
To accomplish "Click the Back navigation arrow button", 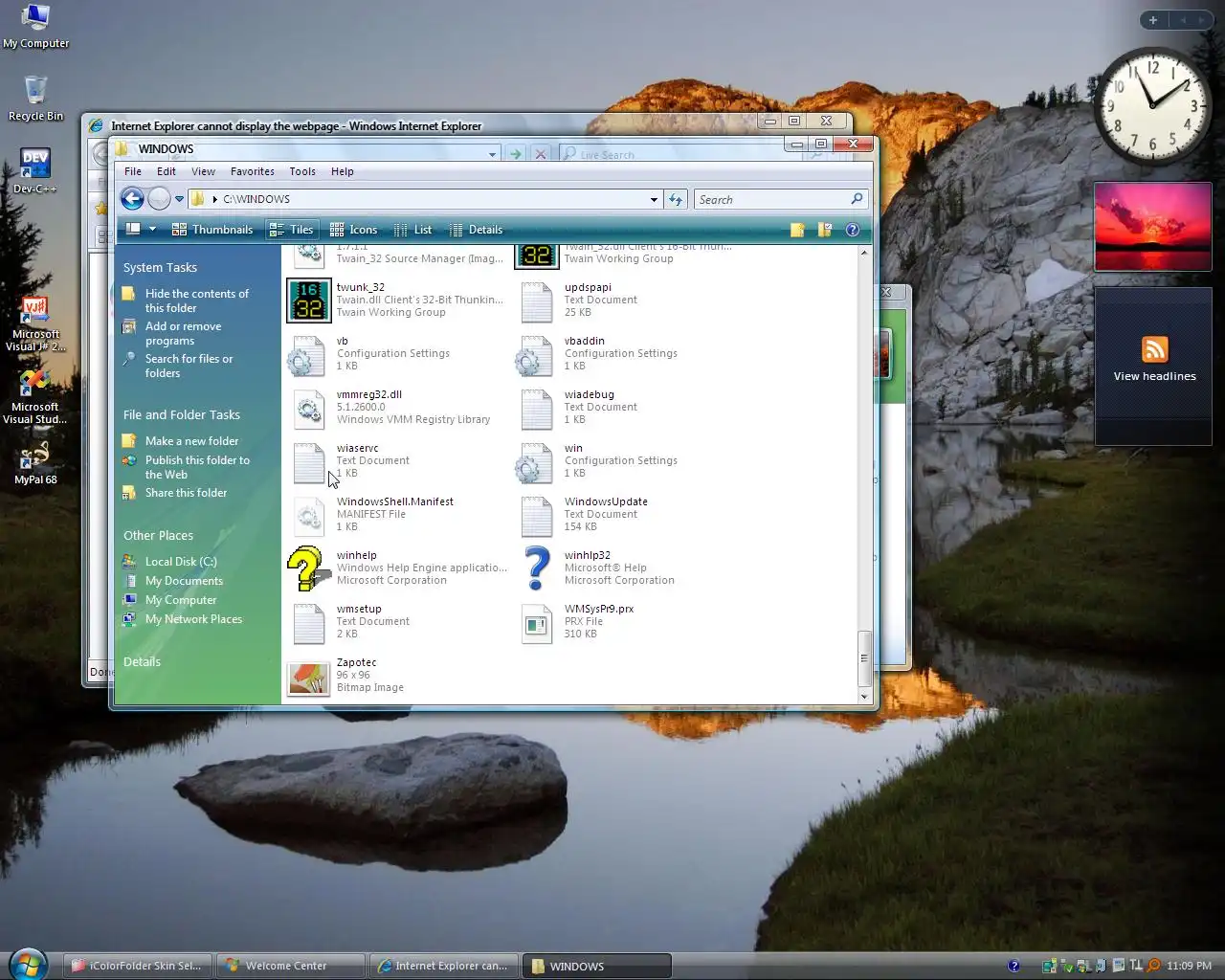I will pyautogui.click(x=132, y=199).
